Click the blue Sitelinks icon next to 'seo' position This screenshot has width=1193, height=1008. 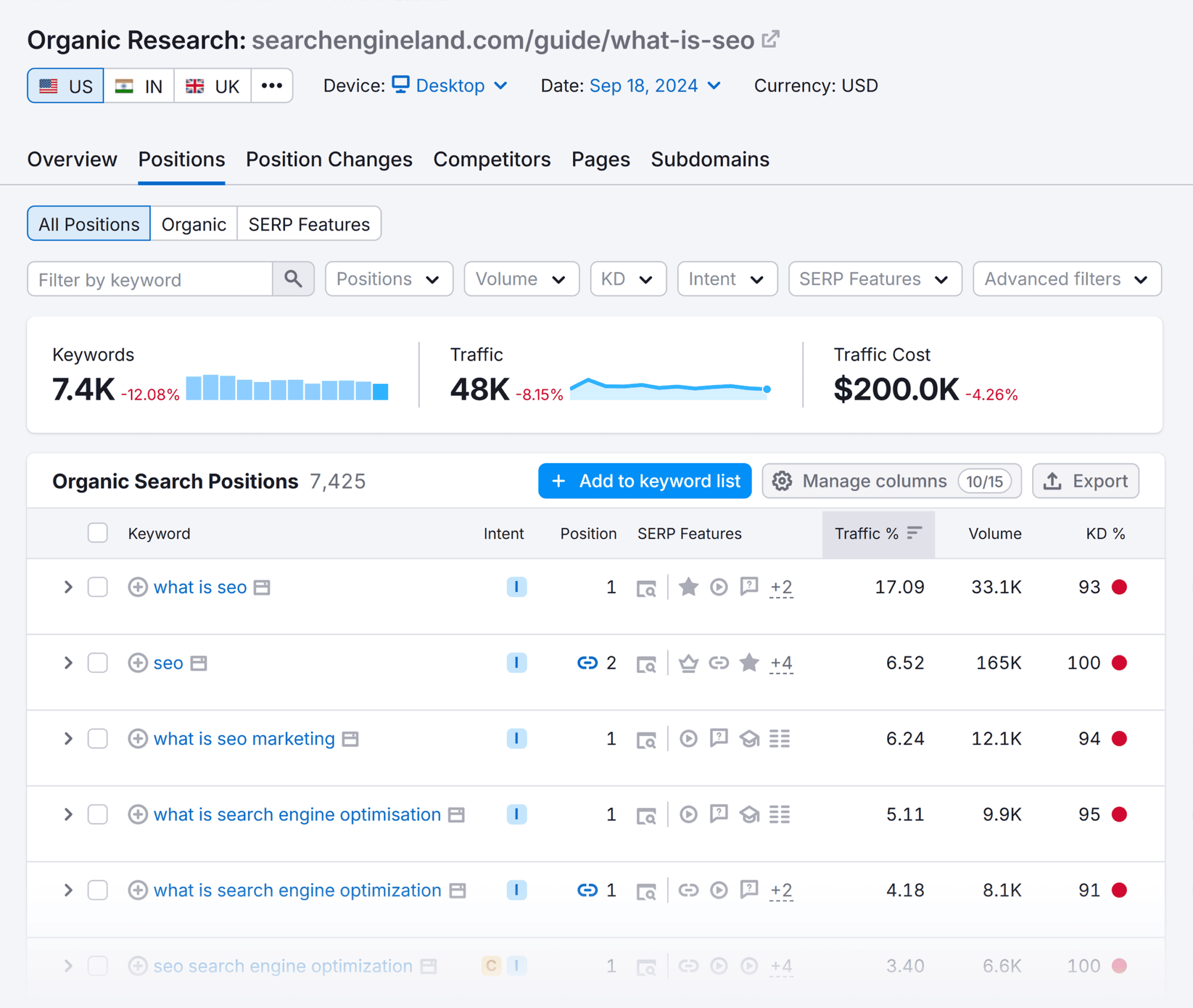coord(586,662)
